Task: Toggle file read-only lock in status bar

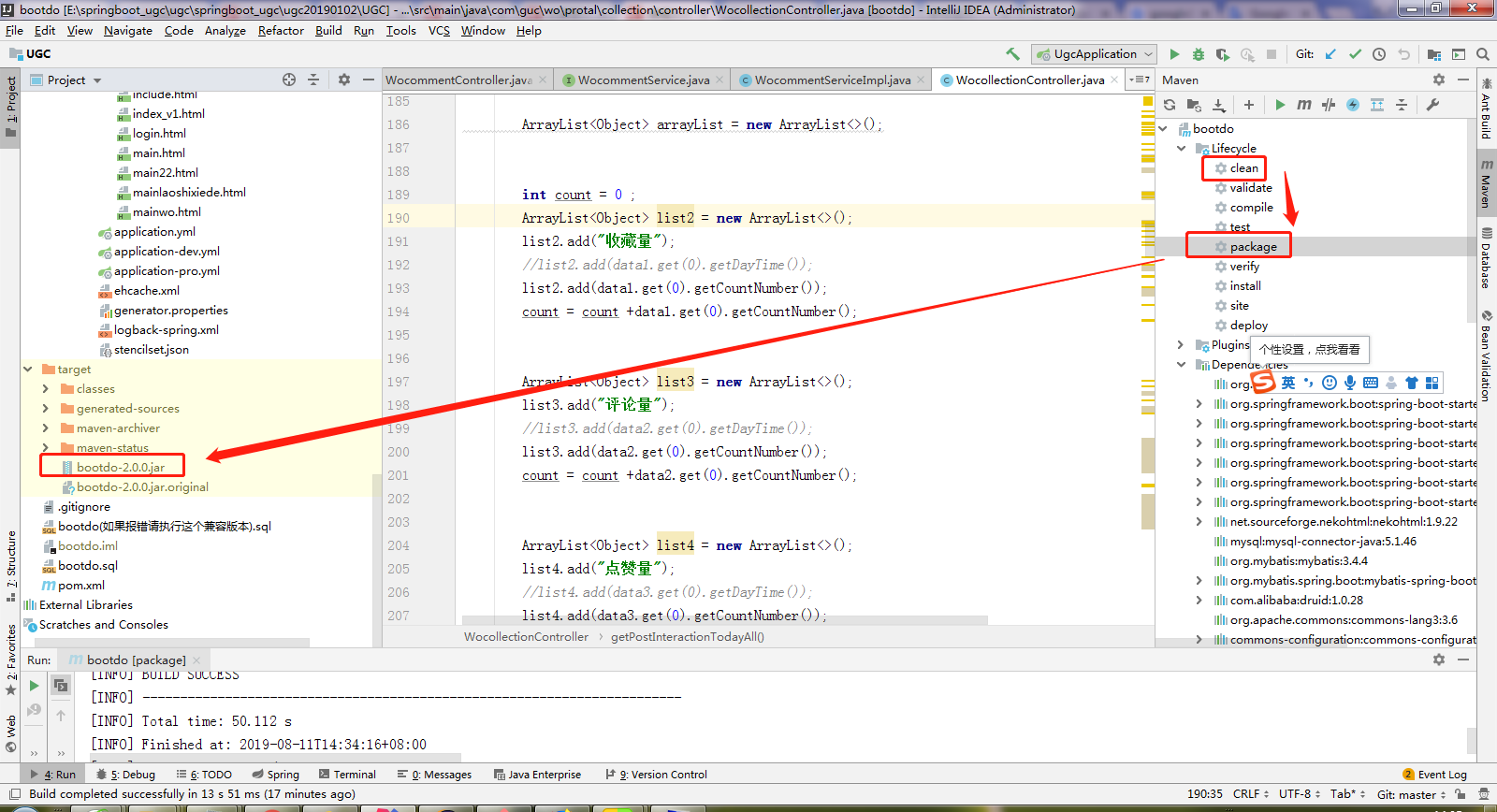Action: click(1460, 794)
